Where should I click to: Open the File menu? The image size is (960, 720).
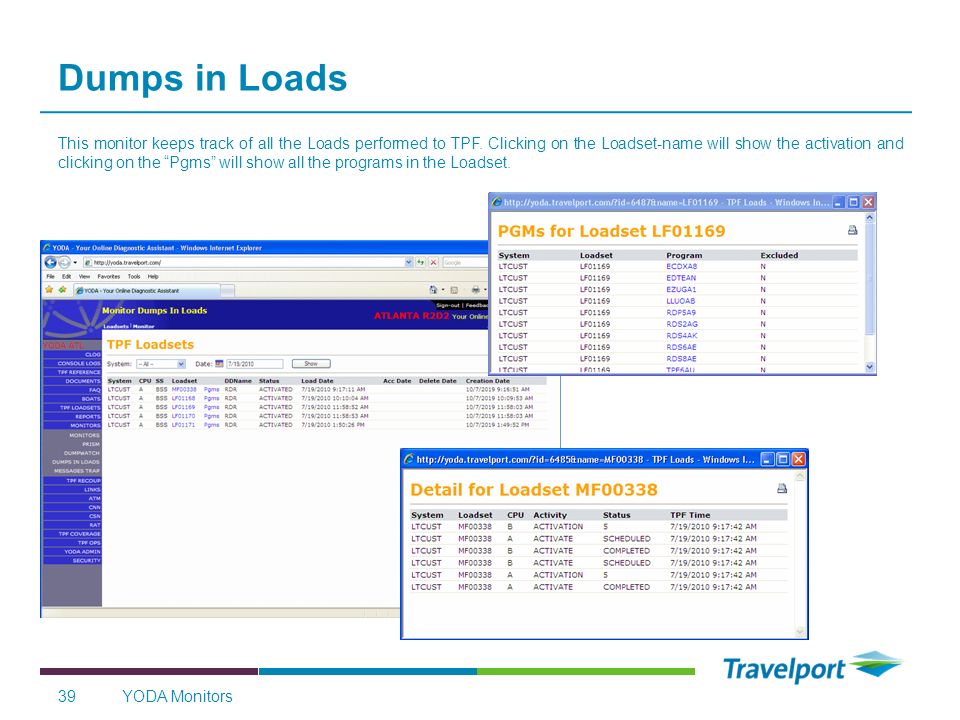pyautogui.click(x=51, y=277)
